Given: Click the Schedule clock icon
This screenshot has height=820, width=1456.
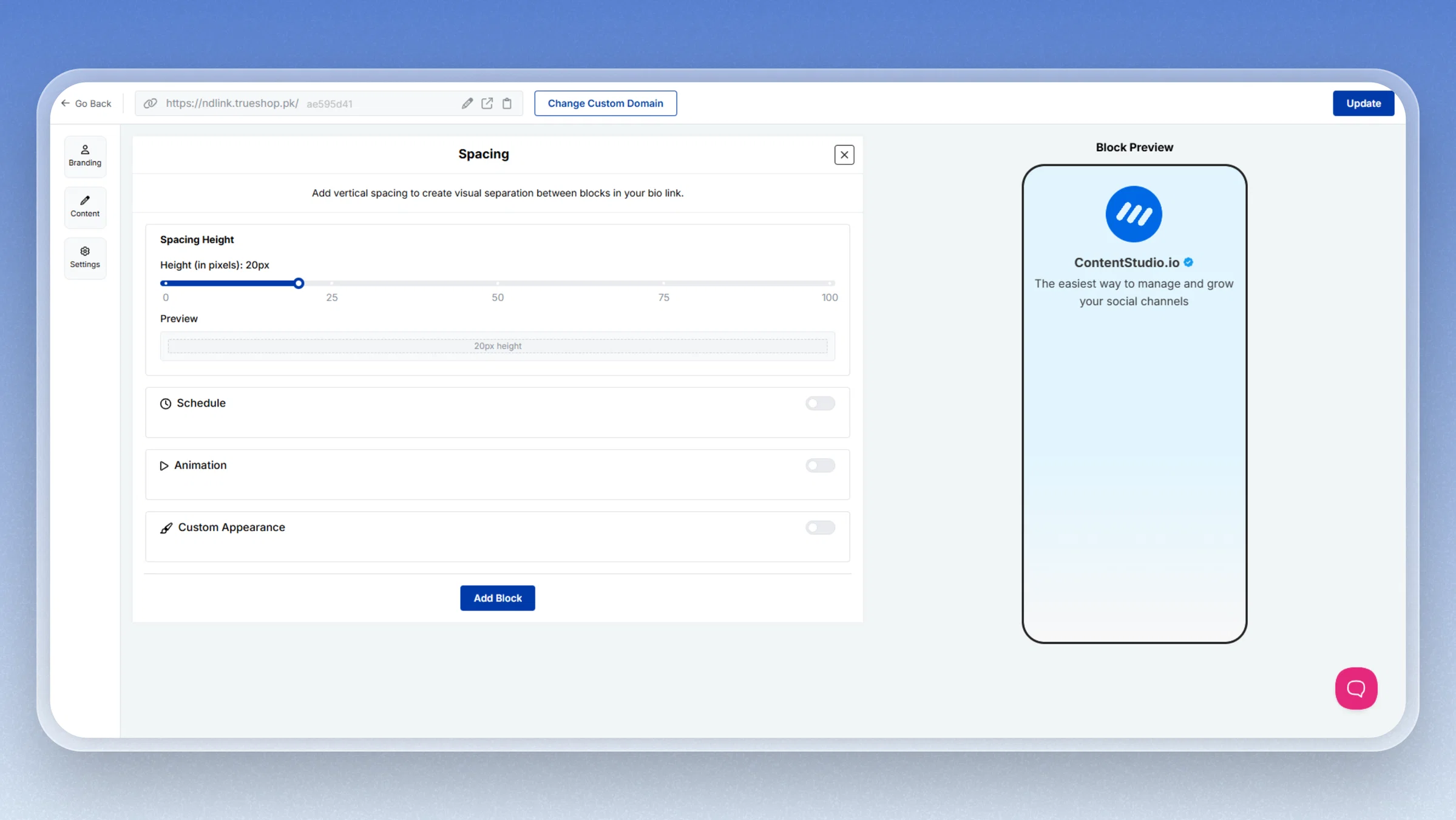Looking at the screenshot, I should click(166, 404).
